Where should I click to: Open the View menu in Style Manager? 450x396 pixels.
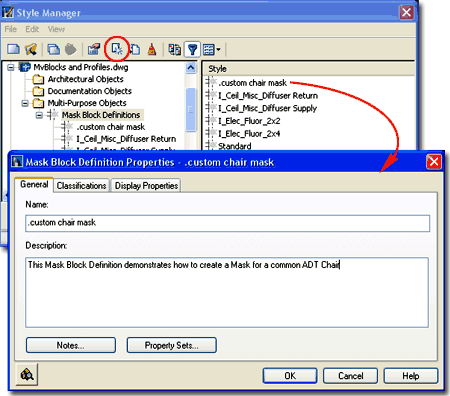(x=56, y=29)
